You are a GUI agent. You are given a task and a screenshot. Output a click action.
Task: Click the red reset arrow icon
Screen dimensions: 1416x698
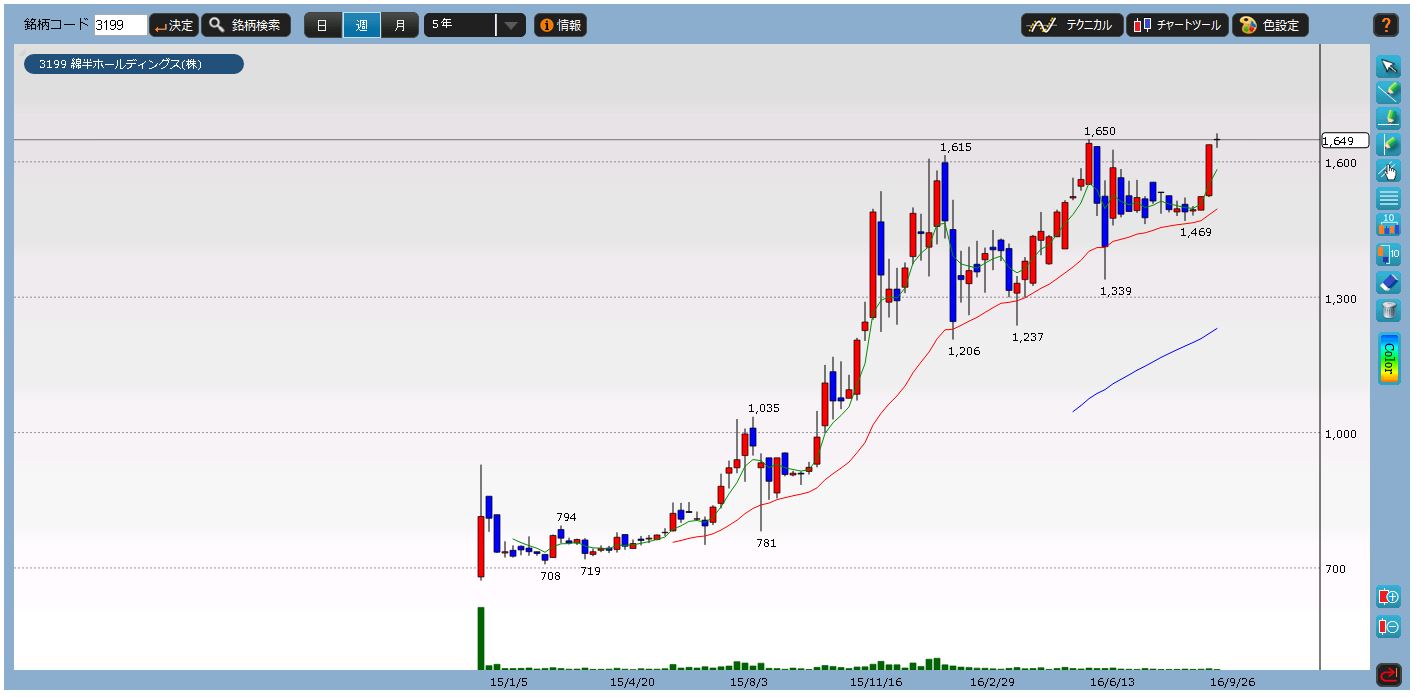click(1388, 675)
